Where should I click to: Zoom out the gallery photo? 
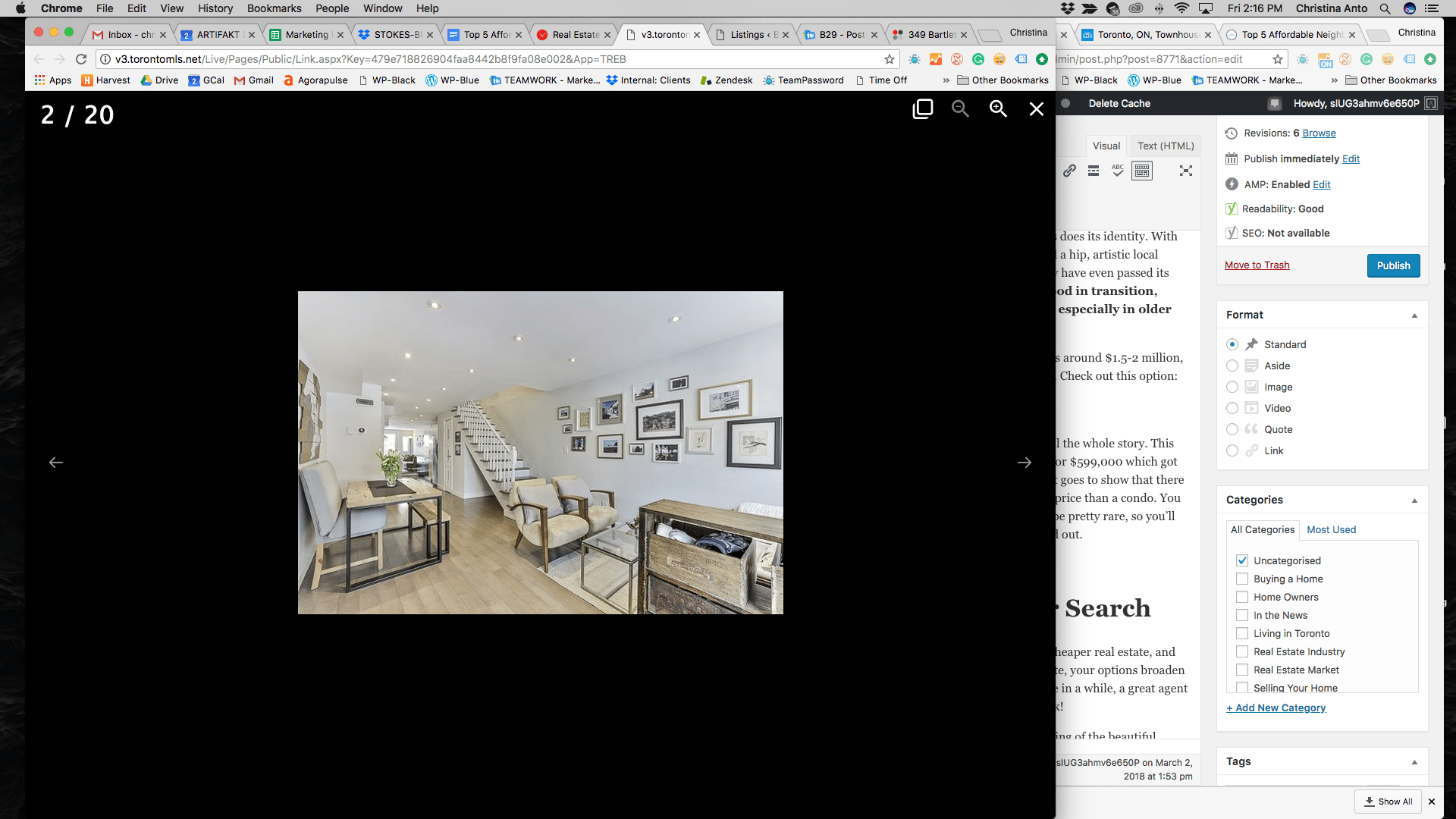[x=960, y=109]
